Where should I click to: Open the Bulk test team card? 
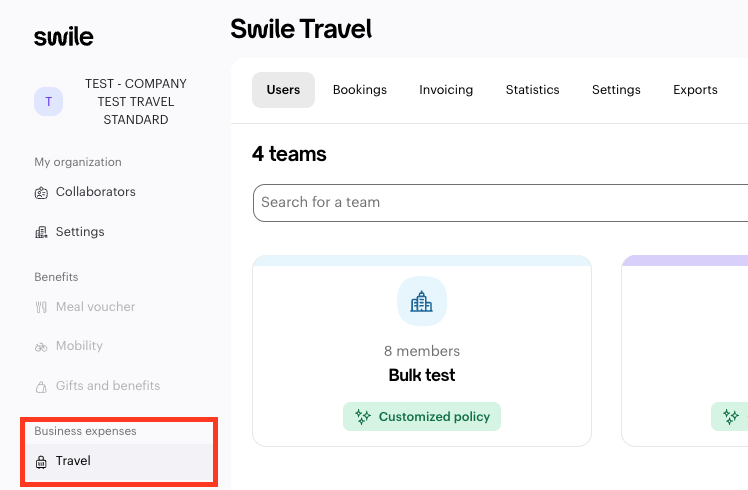(422, 376)
